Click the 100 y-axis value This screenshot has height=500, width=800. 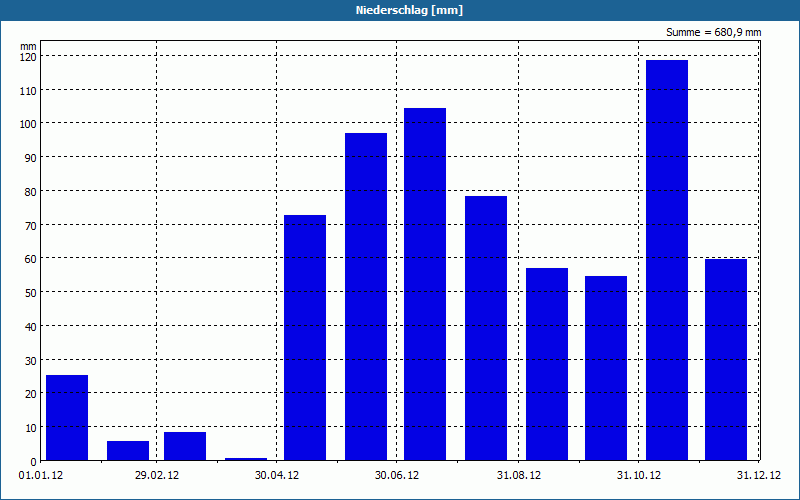[x=28, y=124]
